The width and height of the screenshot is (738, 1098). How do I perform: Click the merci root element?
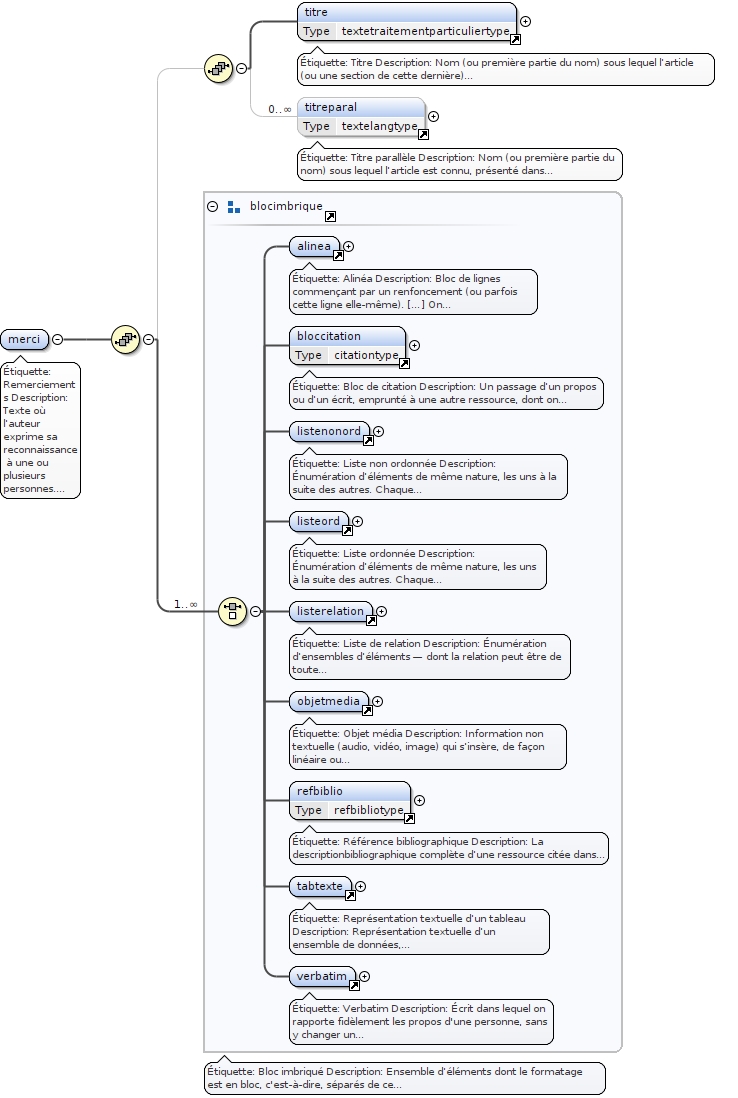(x=24, y=339)
